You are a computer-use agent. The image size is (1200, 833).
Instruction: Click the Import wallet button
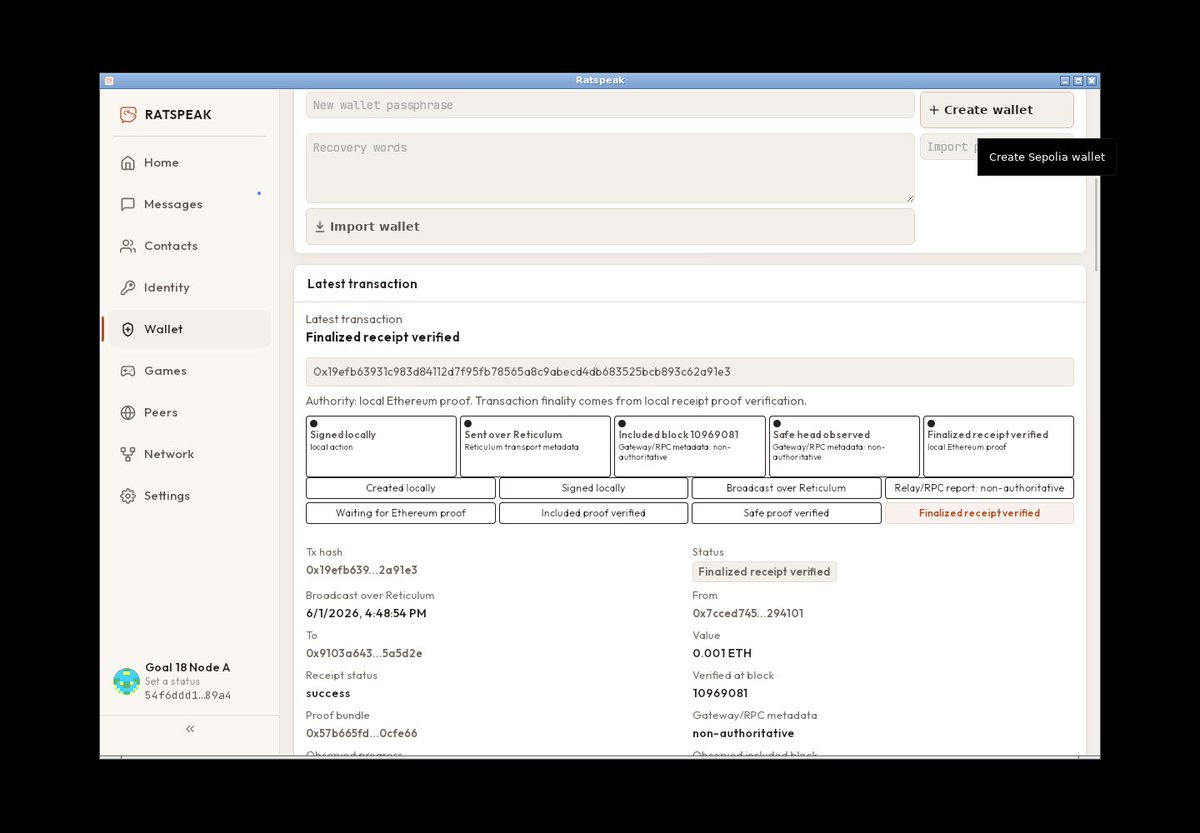point(610,227)
